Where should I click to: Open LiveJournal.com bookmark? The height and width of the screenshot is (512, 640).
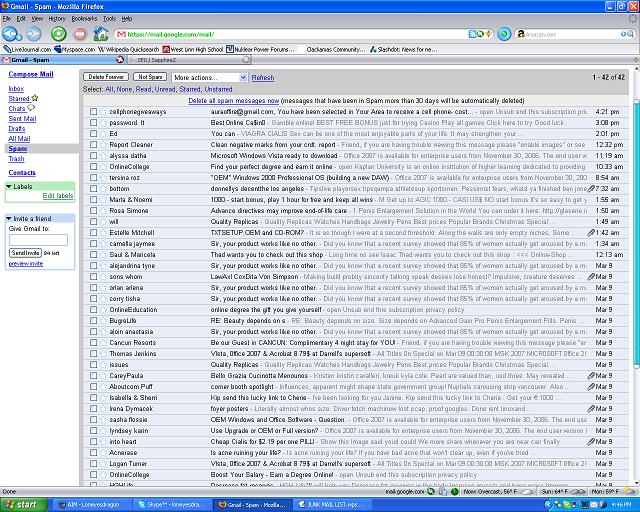[x=27, y=49]
